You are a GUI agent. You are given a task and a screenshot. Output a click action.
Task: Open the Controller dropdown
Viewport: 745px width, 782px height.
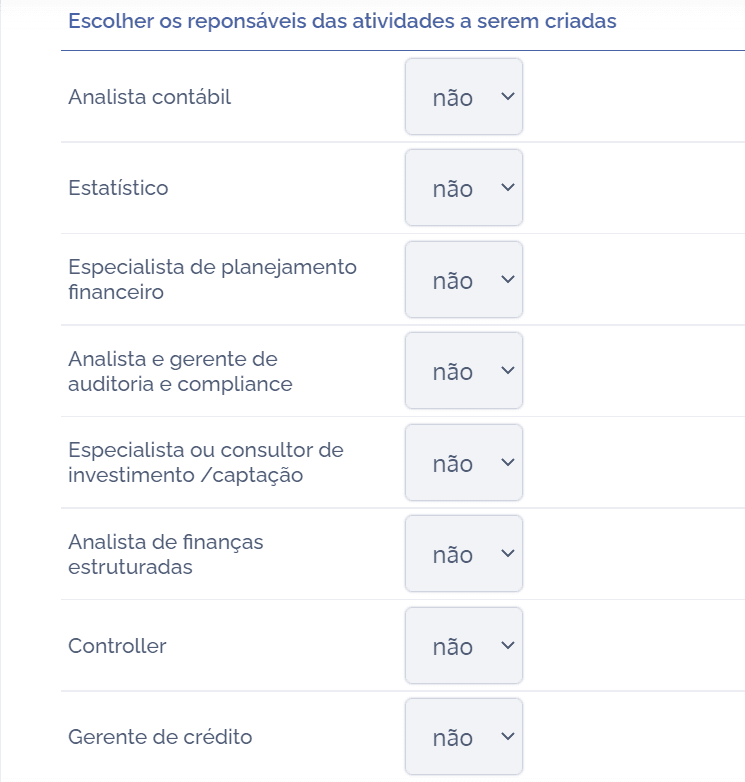click(x=463, y=646)
